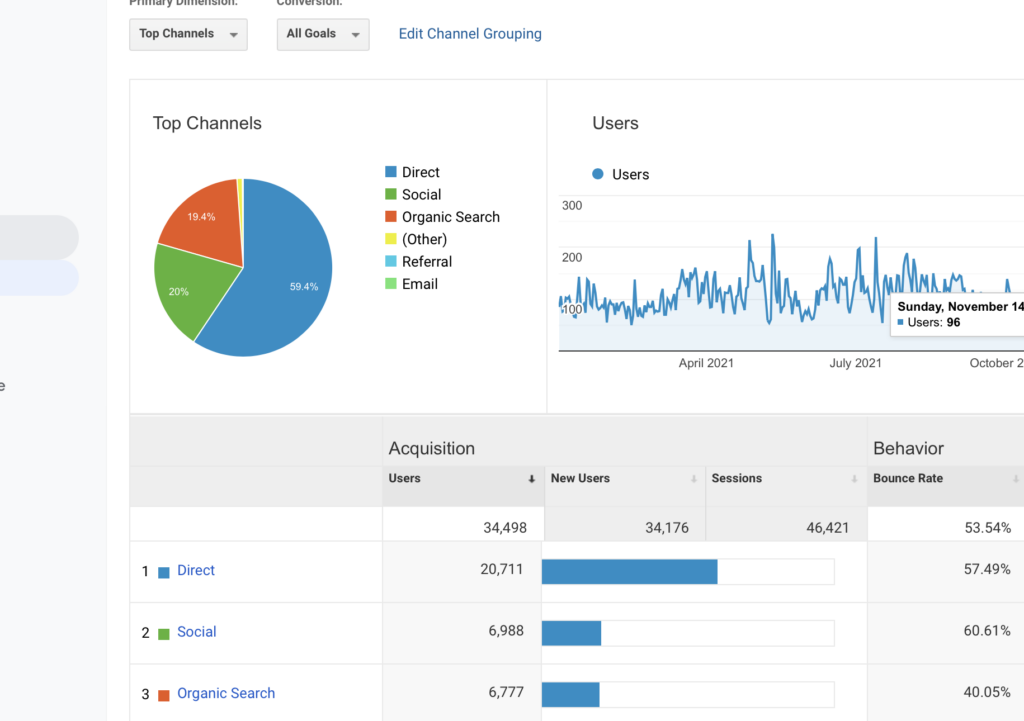Viewport: 1024px width, 721px height.
Task: Click Direct users value 20,711
Action: tap(502, 569)
